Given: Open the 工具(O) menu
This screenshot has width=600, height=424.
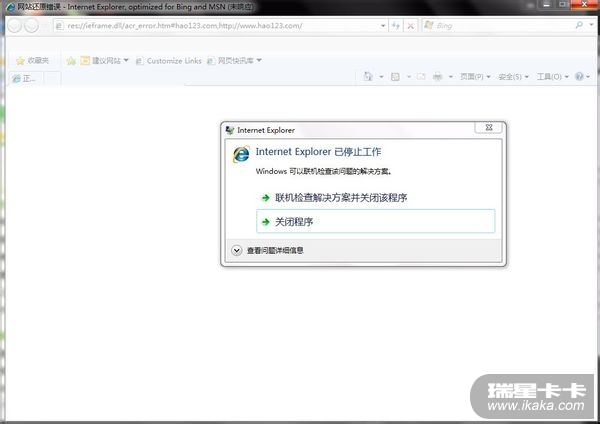Looking at the screenshot, I should pos(553,77).
